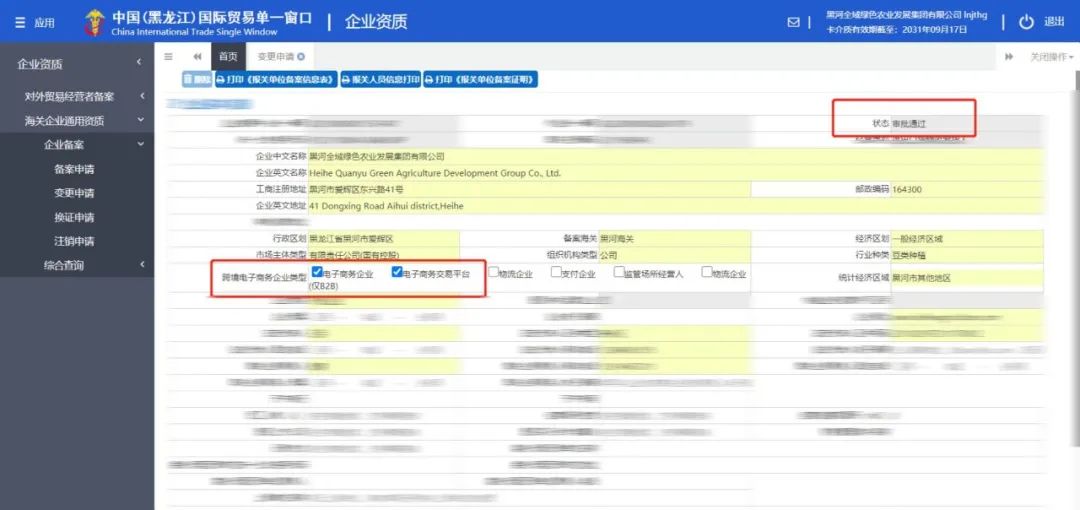This screenshot has height=510, width=1080.
Task: Click 报关人员信息打印 button
Action: coord(380,80)
